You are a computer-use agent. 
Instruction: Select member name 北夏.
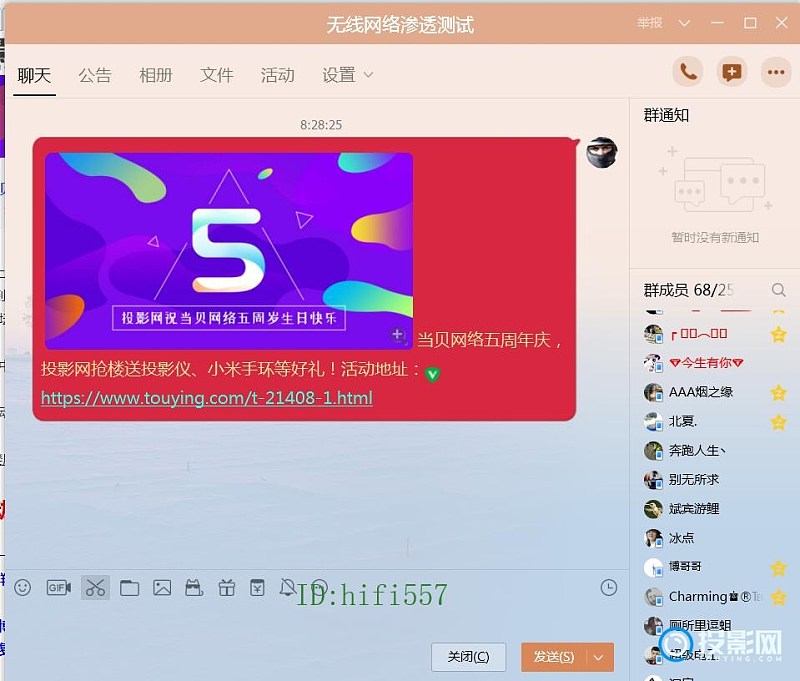point(683,421)
